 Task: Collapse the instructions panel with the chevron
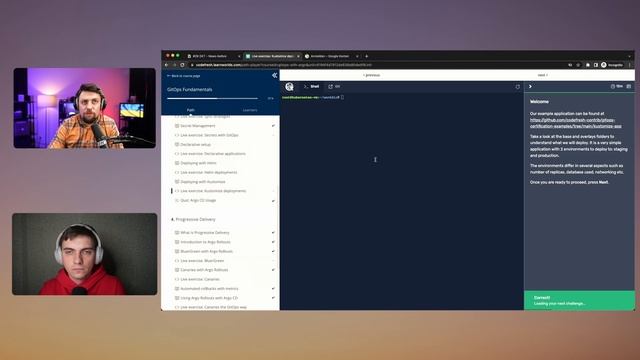tap(530, 87)
